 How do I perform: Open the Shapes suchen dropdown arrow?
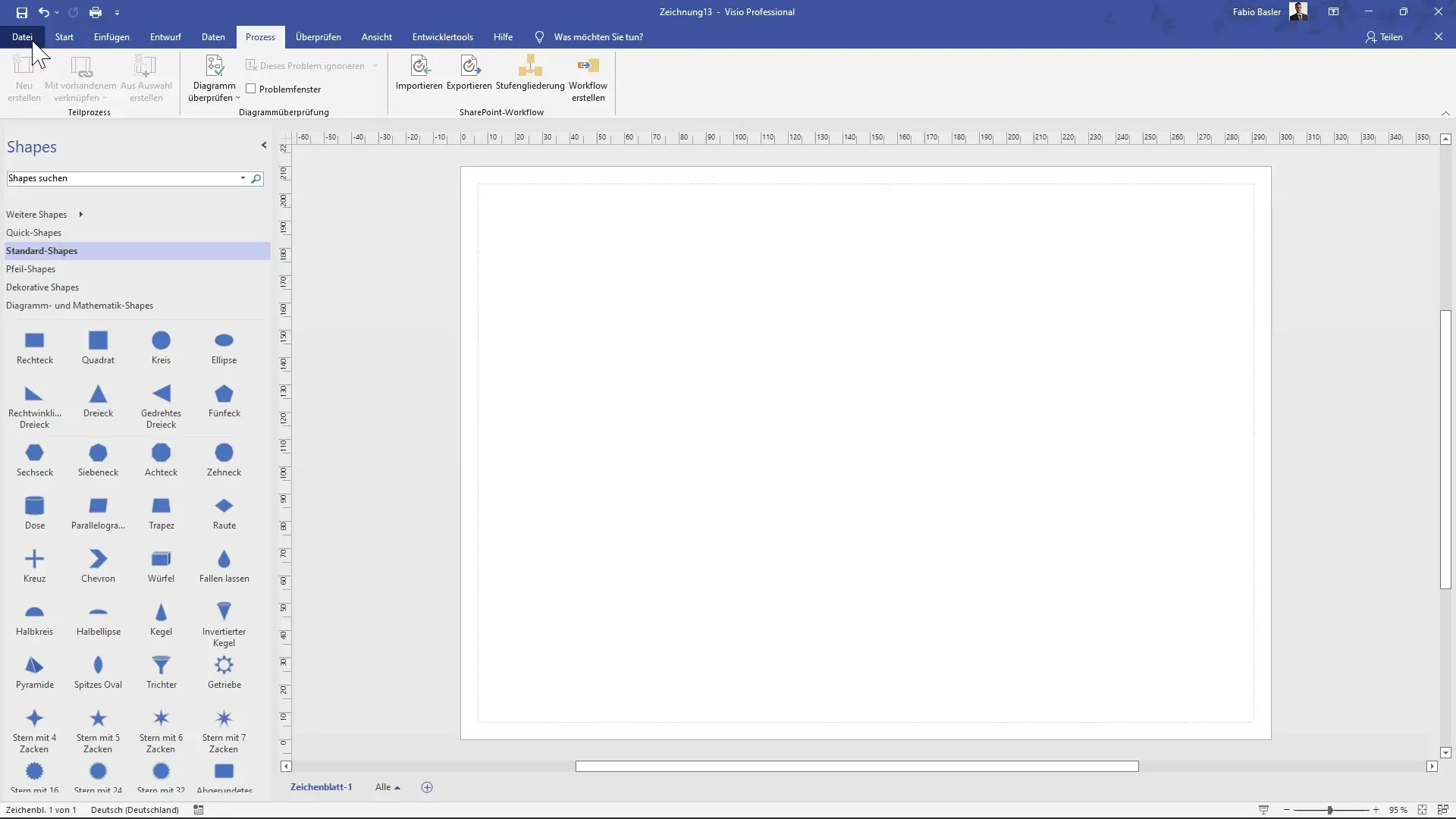tap(243, 179)
